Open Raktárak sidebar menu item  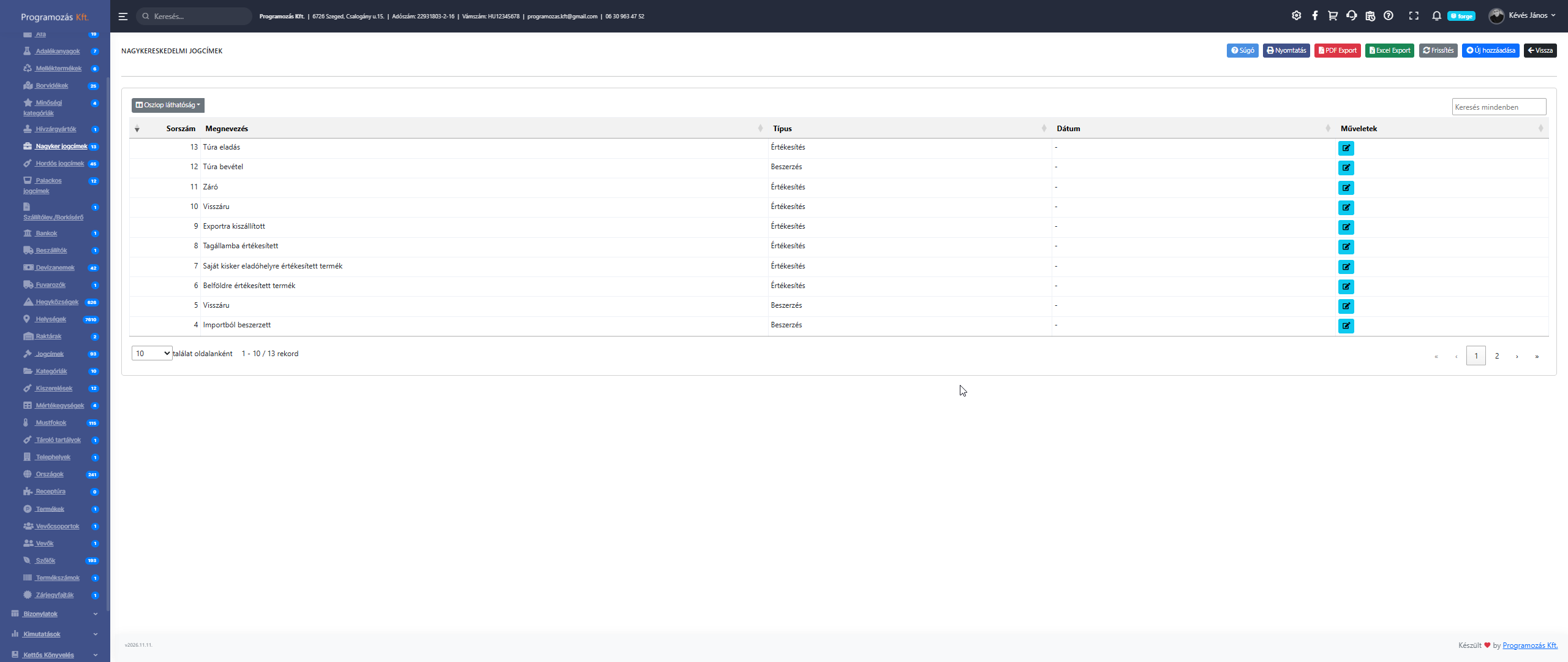pyautogui.click(x=48, y=337)
